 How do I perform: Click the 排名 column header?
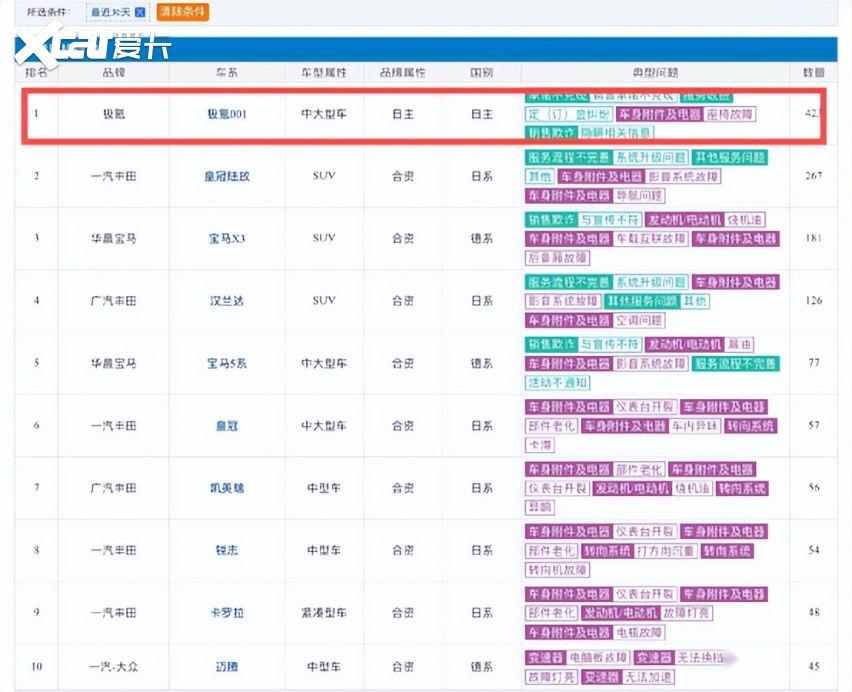pyautogui.click(x=36, y=72)
